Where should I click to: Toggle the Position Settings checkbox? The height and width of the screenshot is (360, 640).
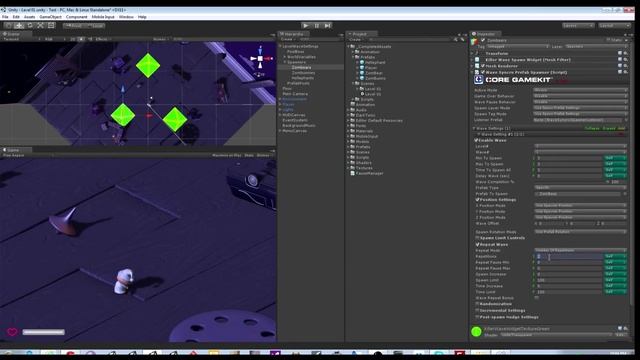[477, 200]
